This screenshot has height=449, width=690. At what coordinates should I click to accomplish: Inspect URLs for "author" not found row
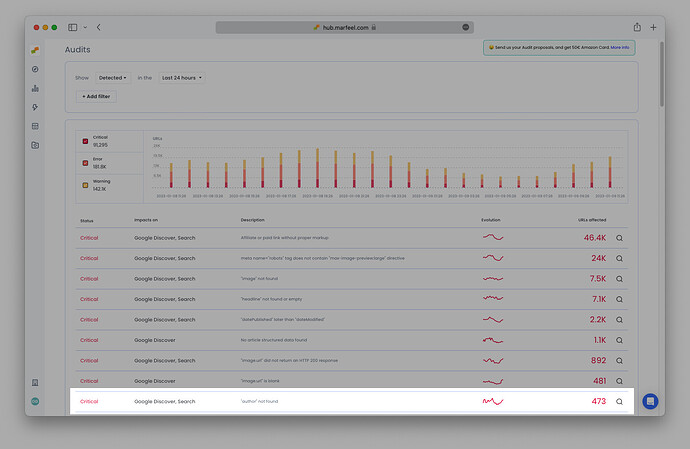[x=619, y=401]
